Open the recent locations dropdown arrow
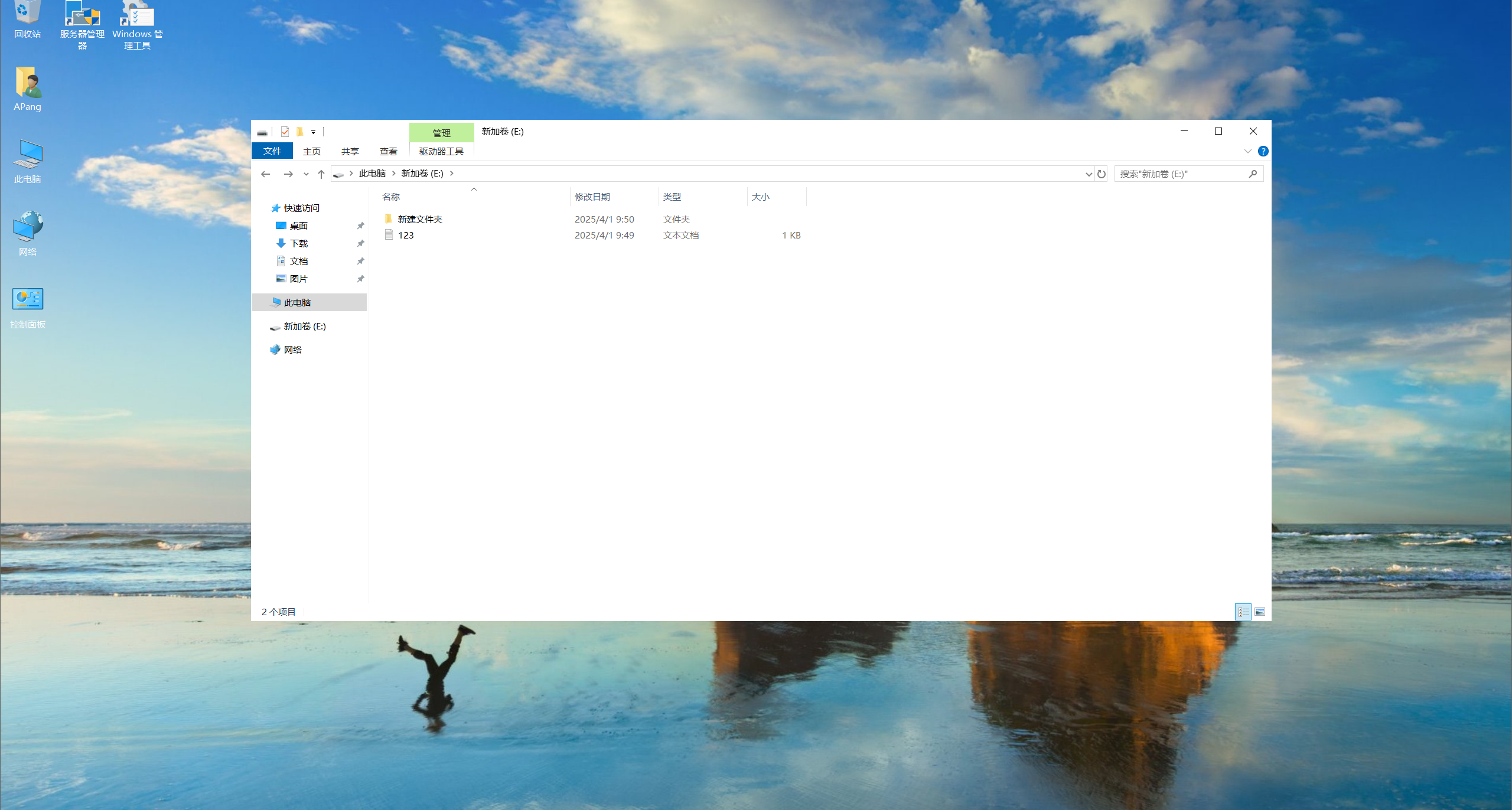Screen dimensions: 1512x810 point(306,174)
